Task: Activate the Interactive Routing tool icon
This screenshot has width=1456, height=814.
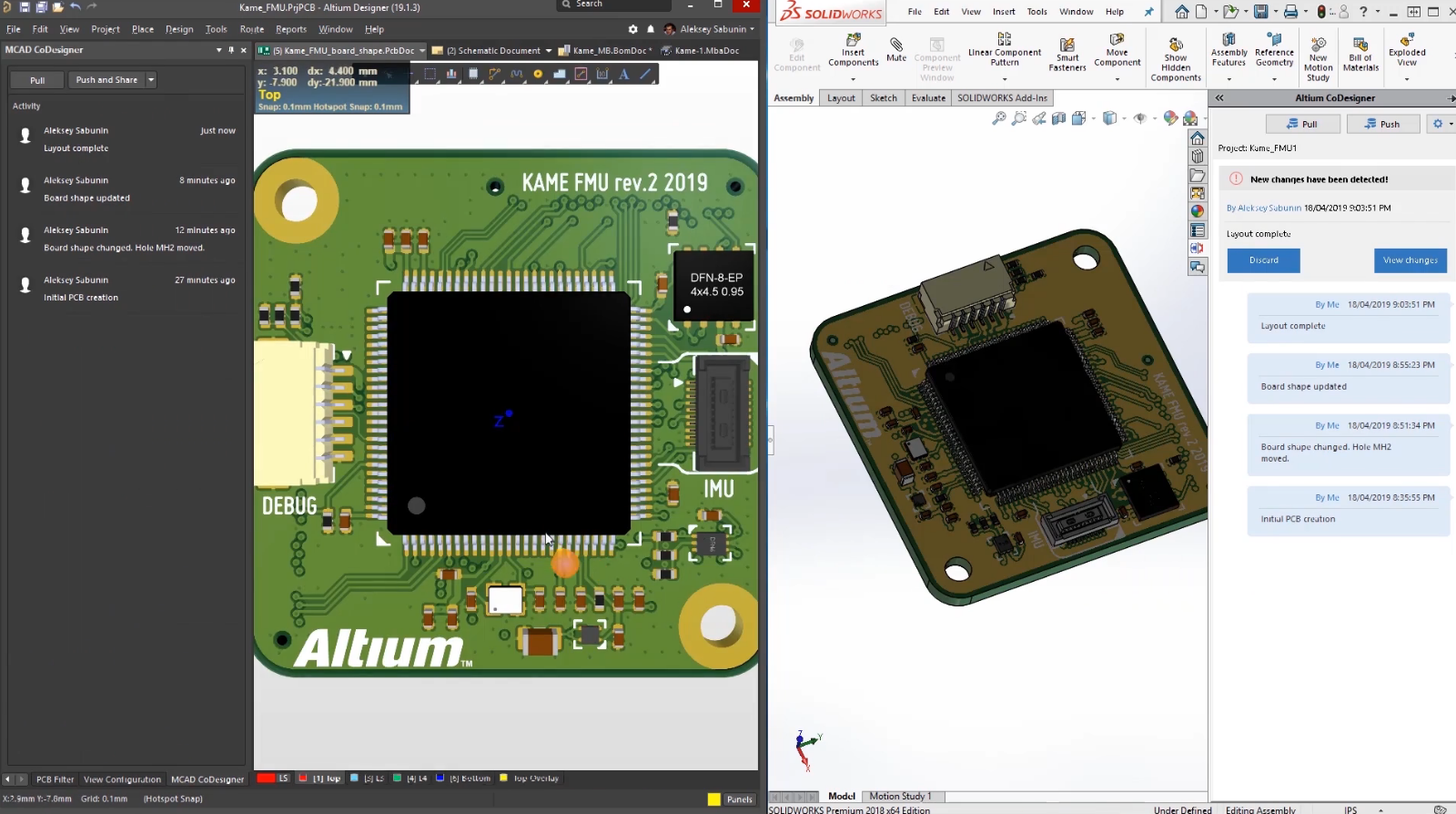Action: tap(495, 74)
